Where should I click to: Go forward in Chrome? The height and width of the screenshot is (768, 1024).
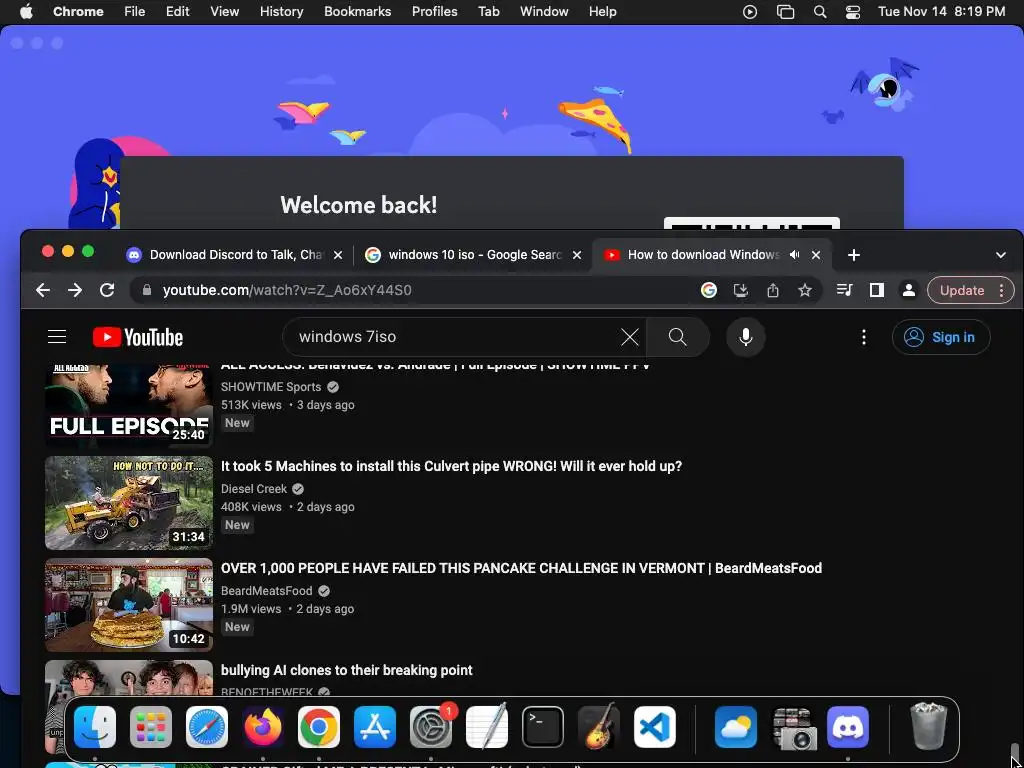(75, 290)
